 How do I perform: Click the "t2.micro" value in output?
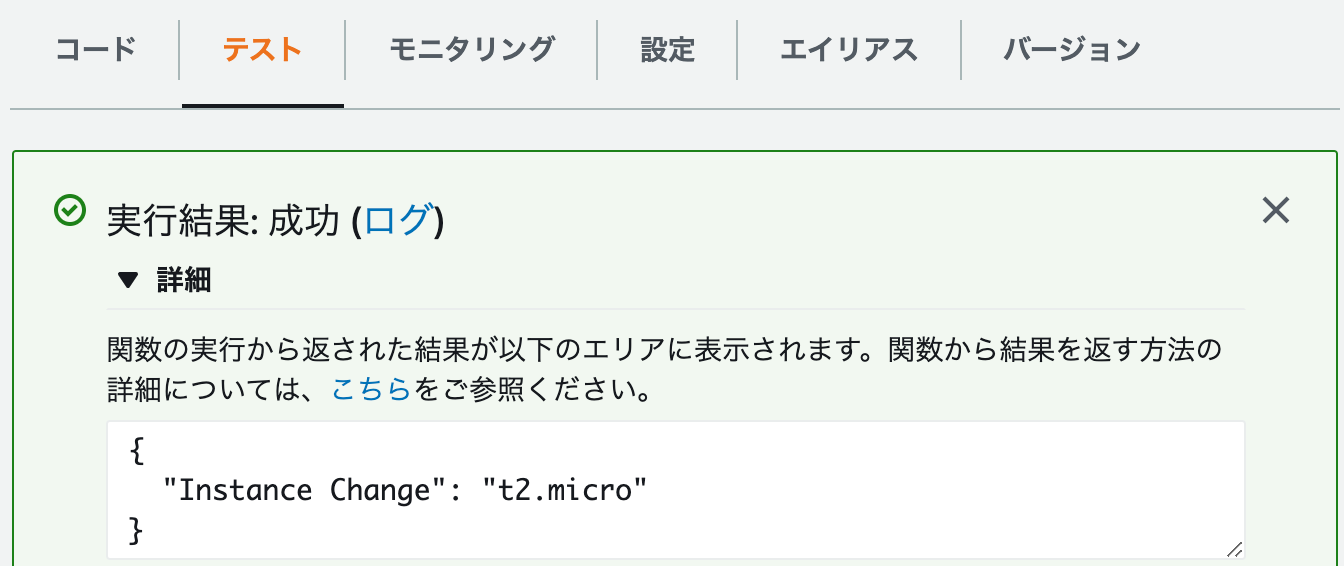565,490
